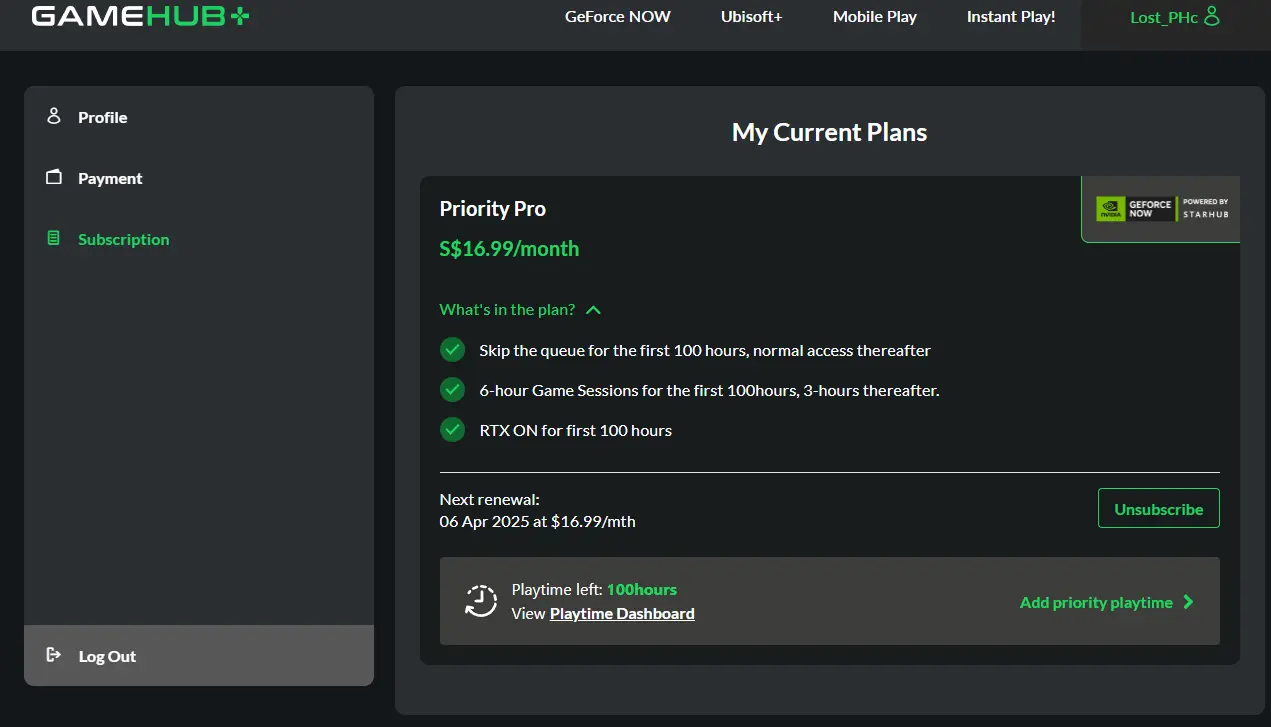Click the chevron next to What's in the plan
Viewport: 1271px width, 727px height.
(593, 310)
